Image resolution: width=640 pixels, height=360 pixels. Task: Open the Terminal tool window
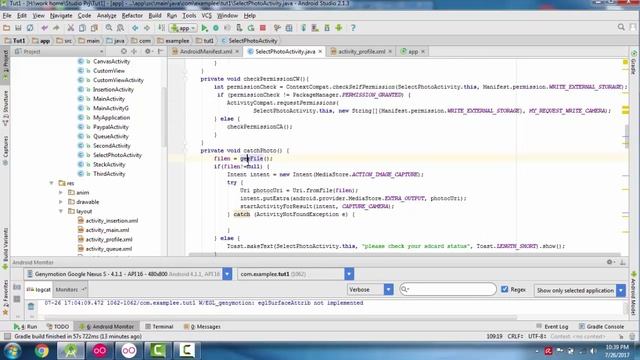point(159,327)
